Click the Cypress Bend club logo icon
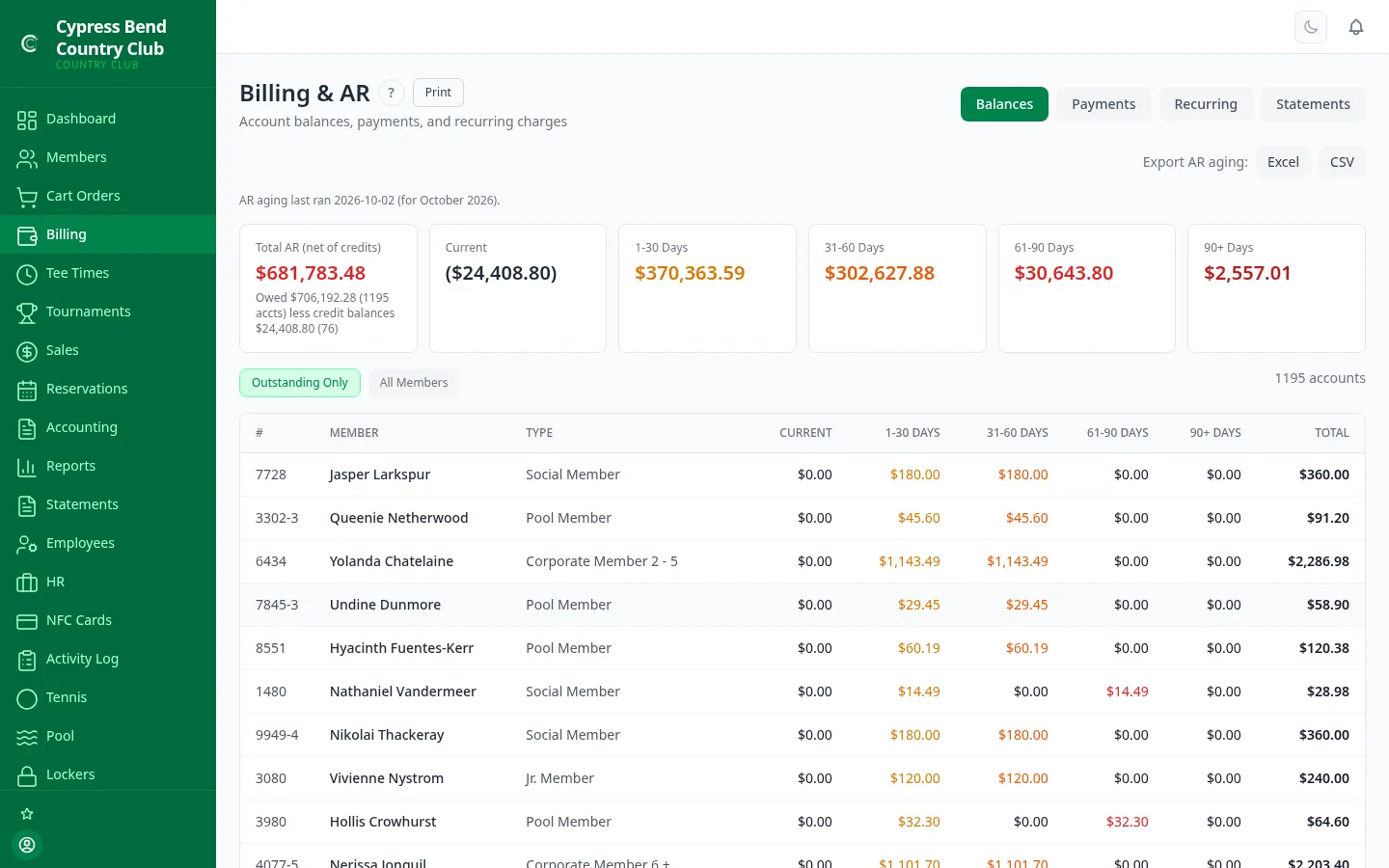 pyautogui.click(x=29, y=43)
